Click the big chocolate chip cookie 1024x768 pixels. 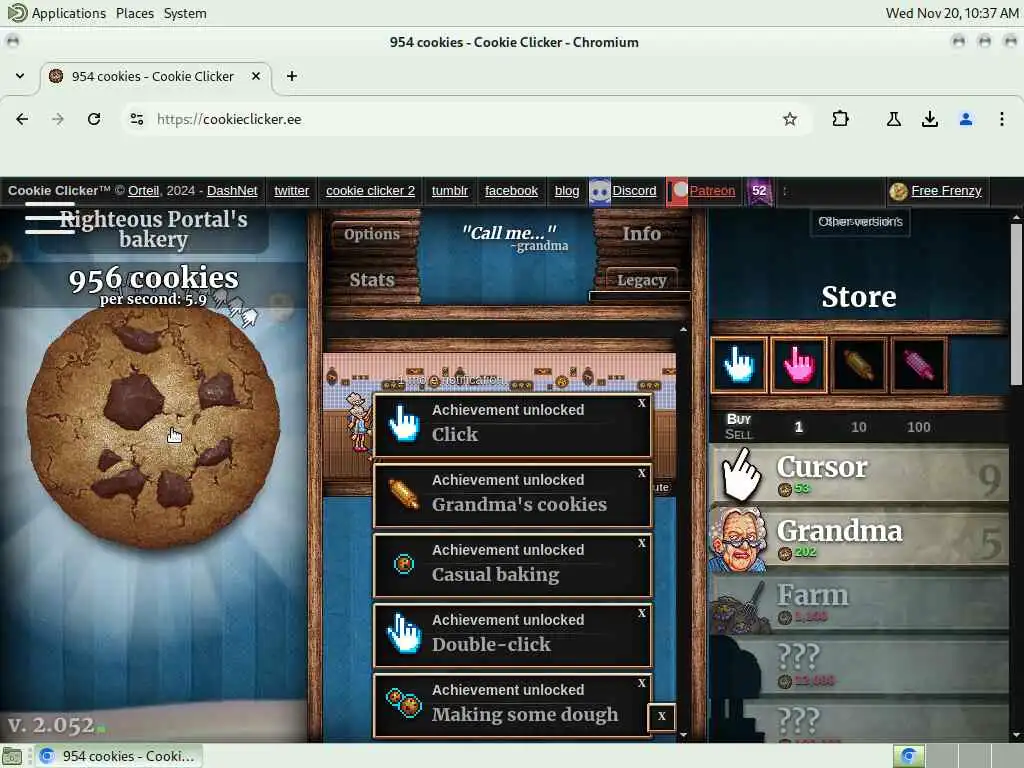153,428
